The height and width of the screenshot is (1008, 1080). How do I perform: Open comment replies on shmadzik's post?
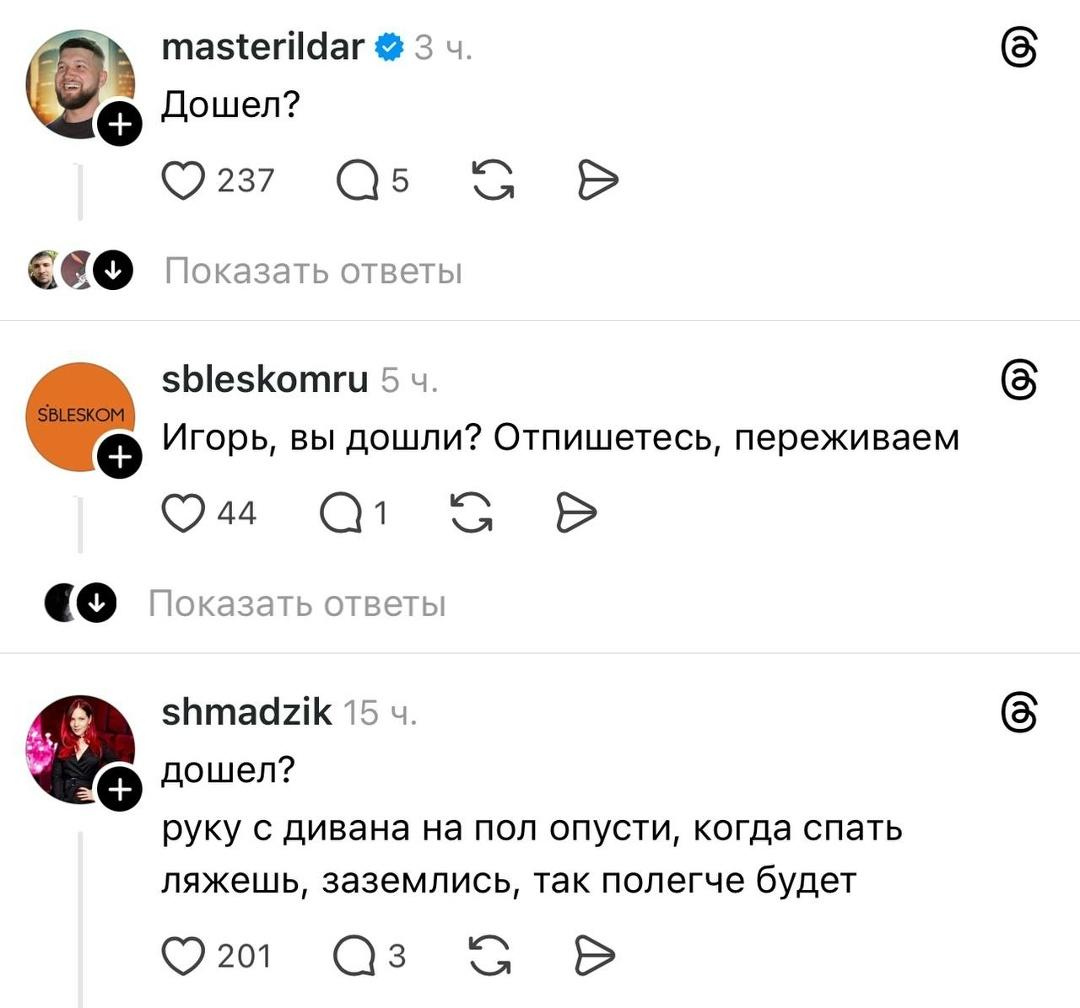coord(356,956)
